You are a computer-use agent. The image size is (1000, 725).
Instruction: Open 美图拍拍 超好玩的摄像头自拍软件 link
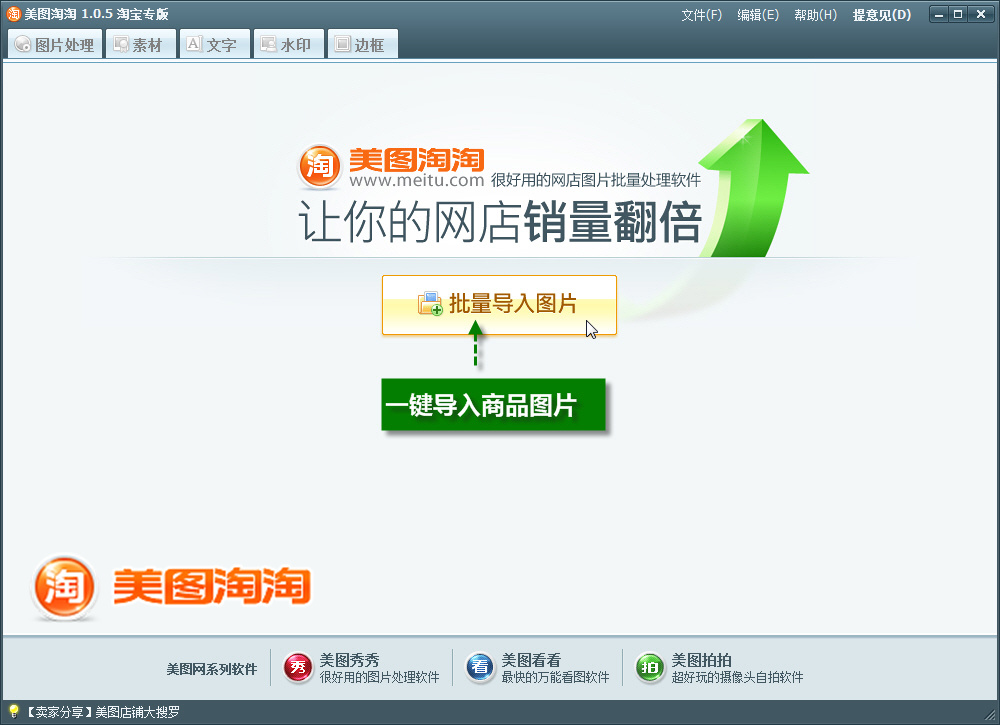pos(737,668)
